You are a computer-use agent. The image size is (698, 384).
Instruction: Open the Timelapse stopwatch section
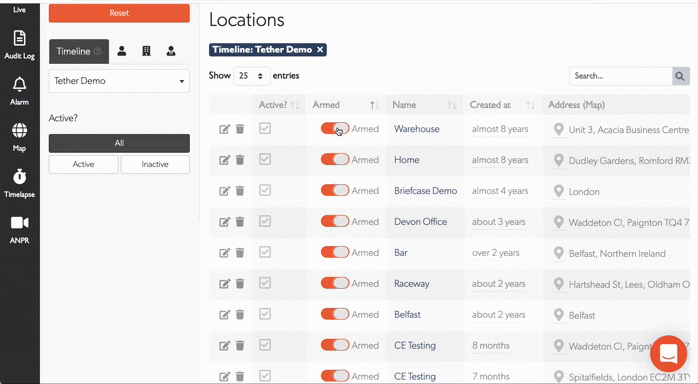(x=20, y=183)
